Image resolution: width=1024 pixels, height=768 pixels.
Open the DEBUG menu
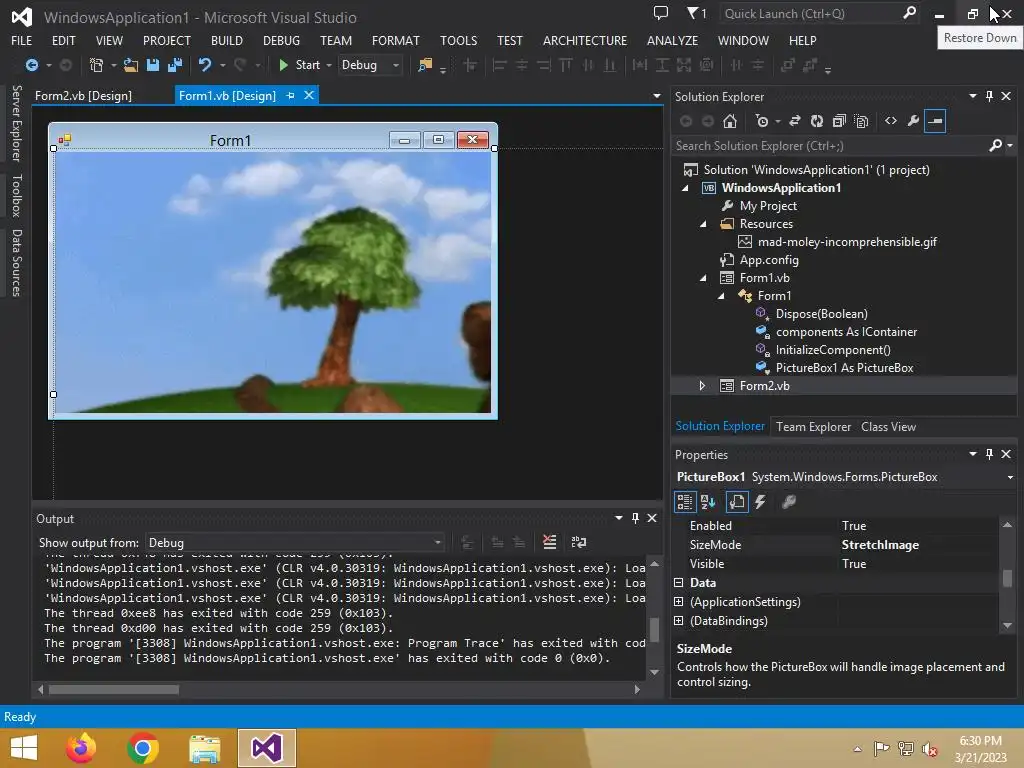[x=281, y=40]
